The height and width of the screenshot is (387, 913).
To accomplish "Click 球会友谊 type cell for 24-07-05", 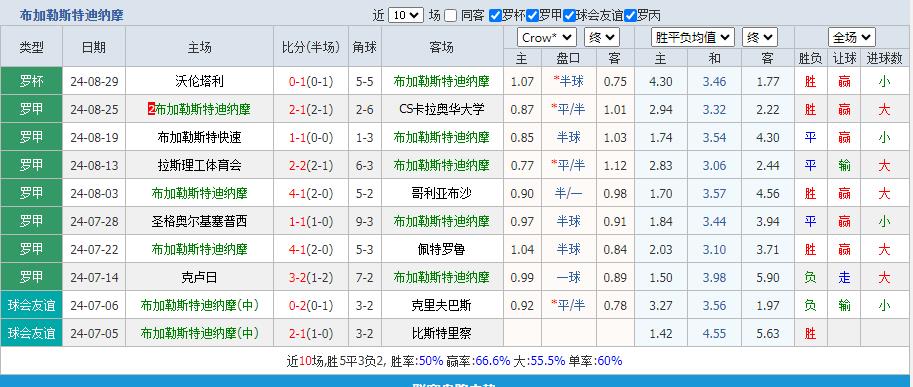I will pyautogui.click(x=31, y=333).
